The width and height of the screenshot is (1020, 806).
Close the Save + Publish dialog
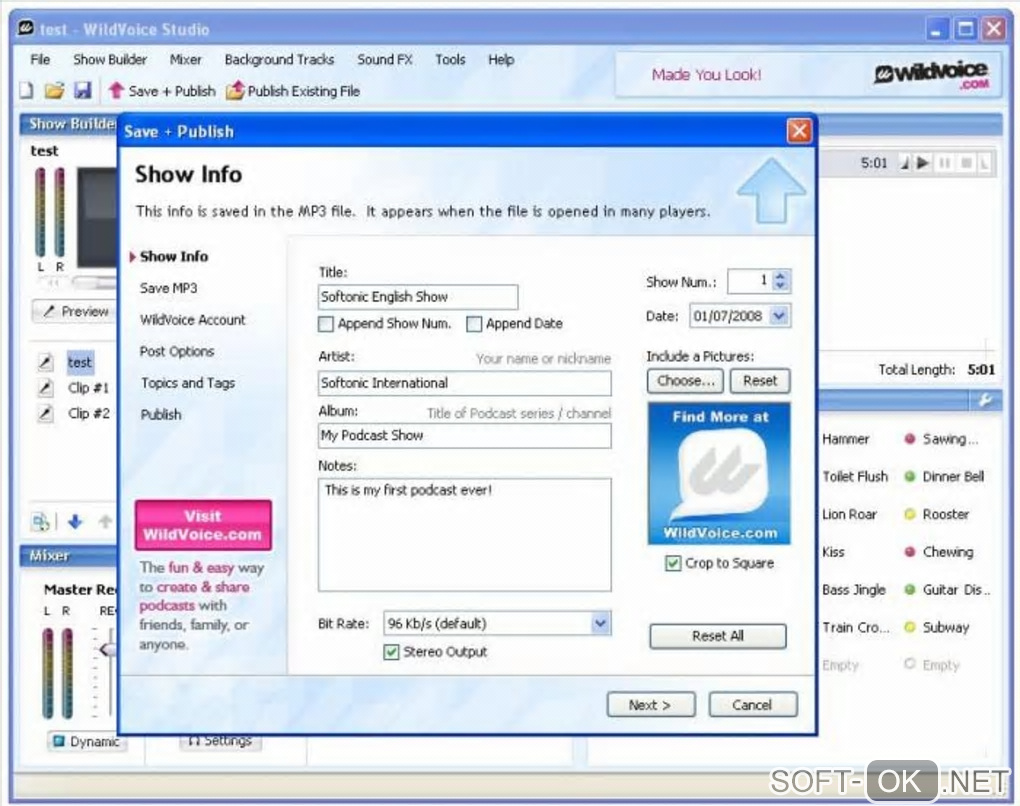point(799,131)
